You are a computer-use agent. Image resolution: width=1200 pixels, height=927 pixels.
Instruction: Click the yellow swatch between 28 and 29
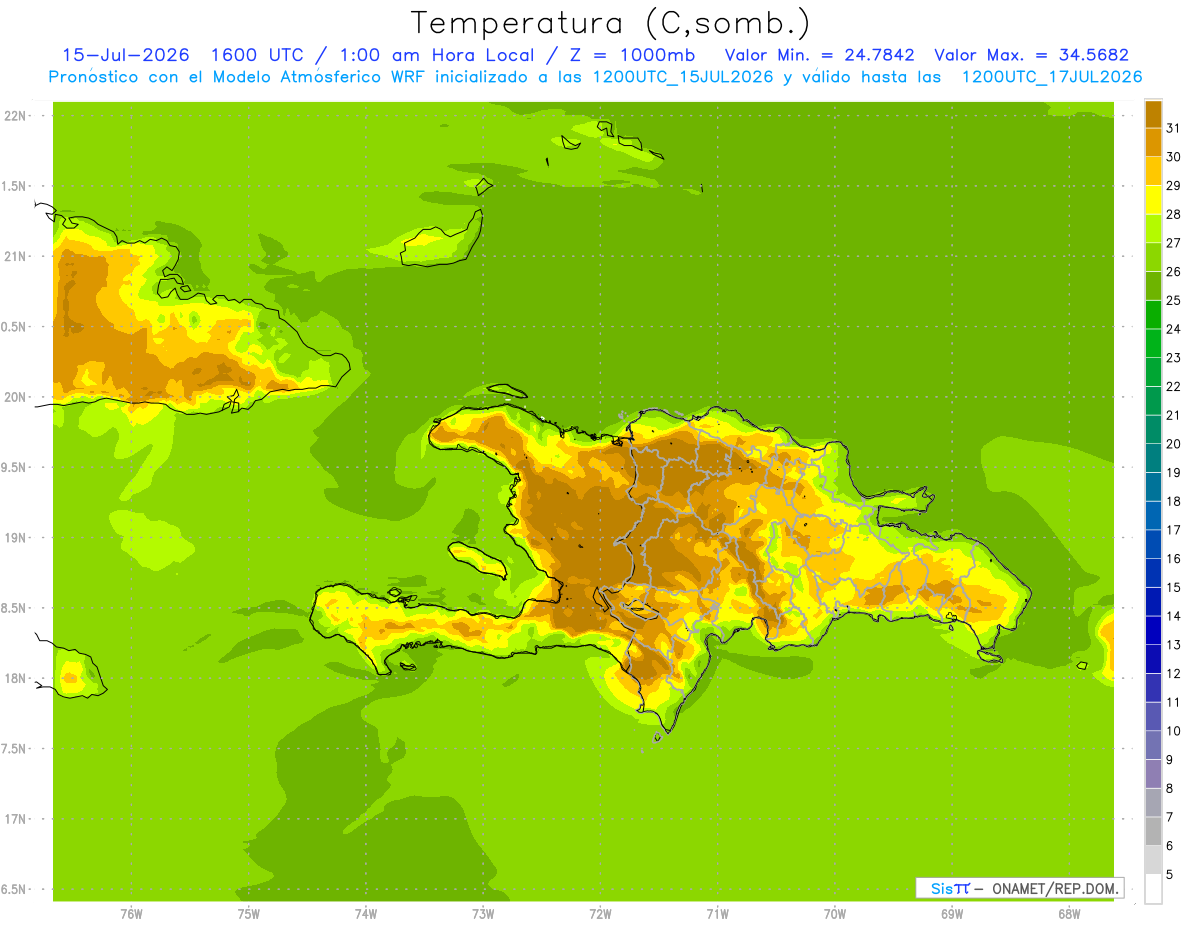coord(1153,200)
